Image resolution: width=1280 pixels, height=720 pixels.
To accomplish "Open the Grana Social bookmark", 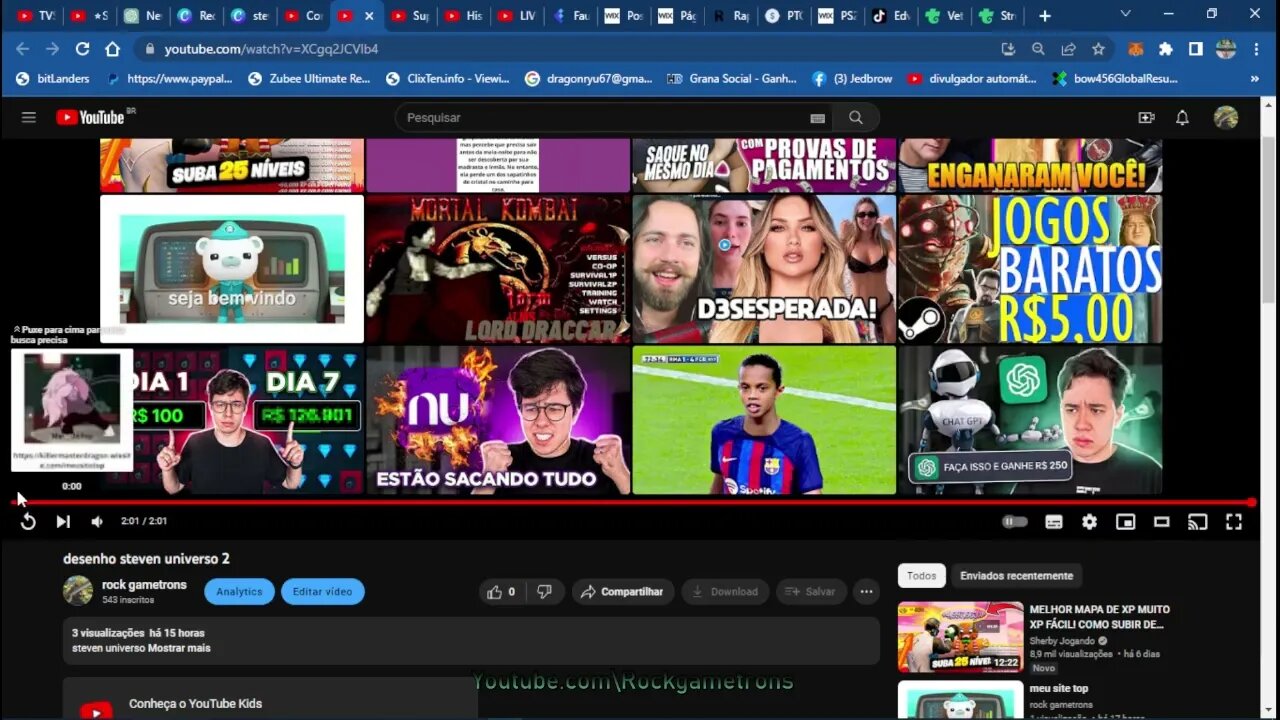I will point(731,78).
